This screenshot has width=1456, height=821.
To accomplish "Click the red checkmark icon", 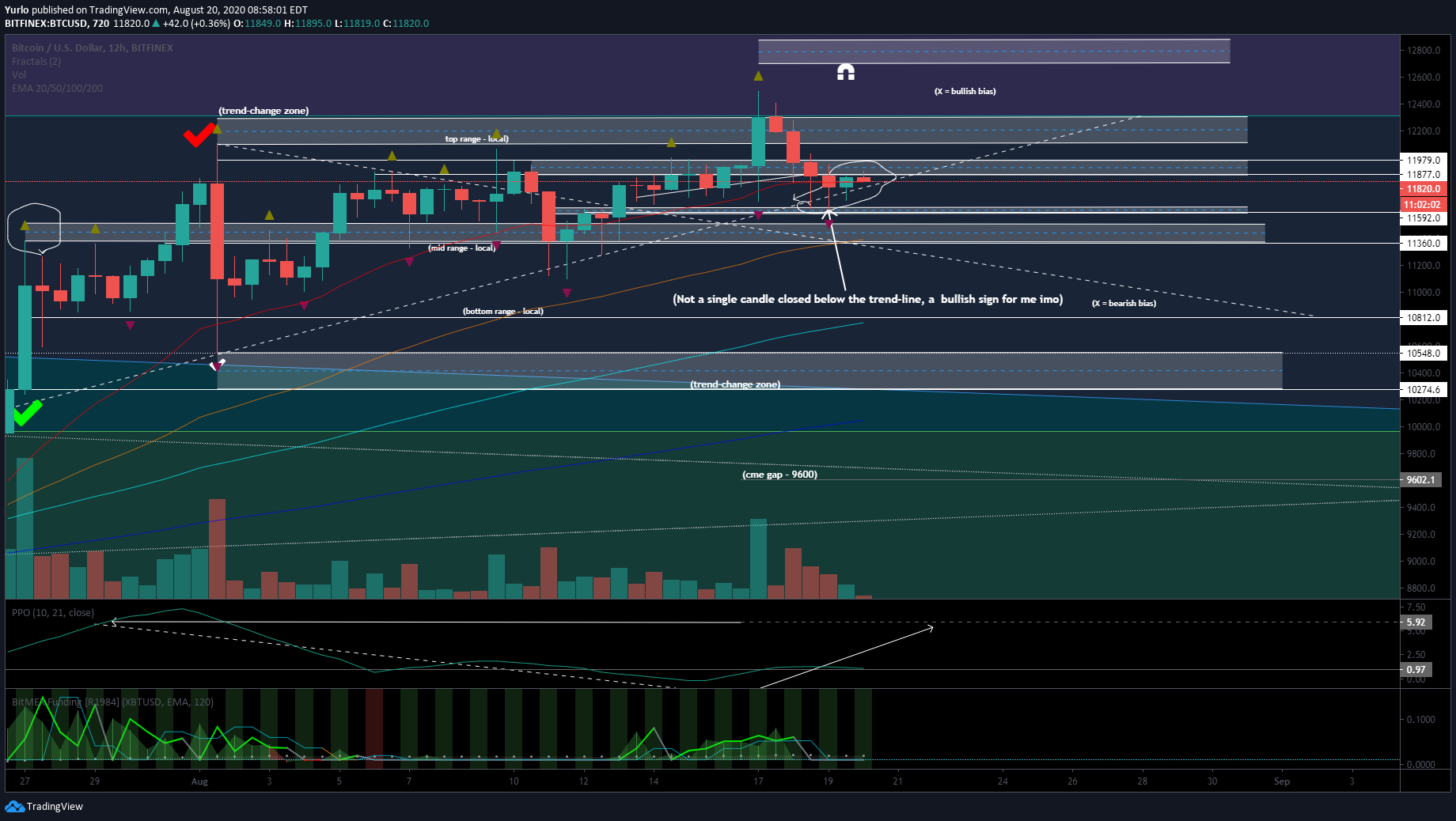I will pyautogui.click(x=199, y=134).
